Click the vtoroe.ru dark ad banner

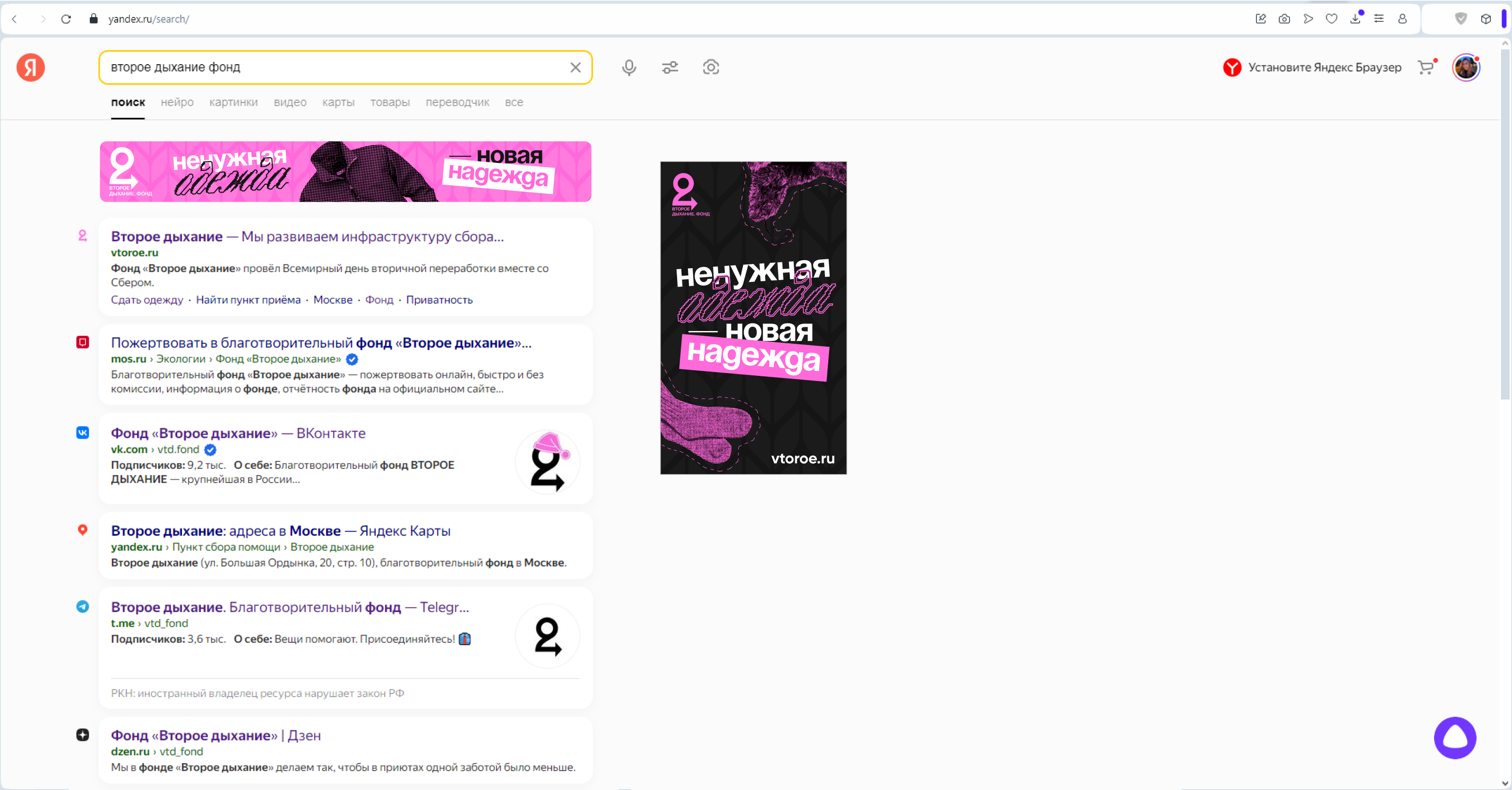click(x=753, y=317)
